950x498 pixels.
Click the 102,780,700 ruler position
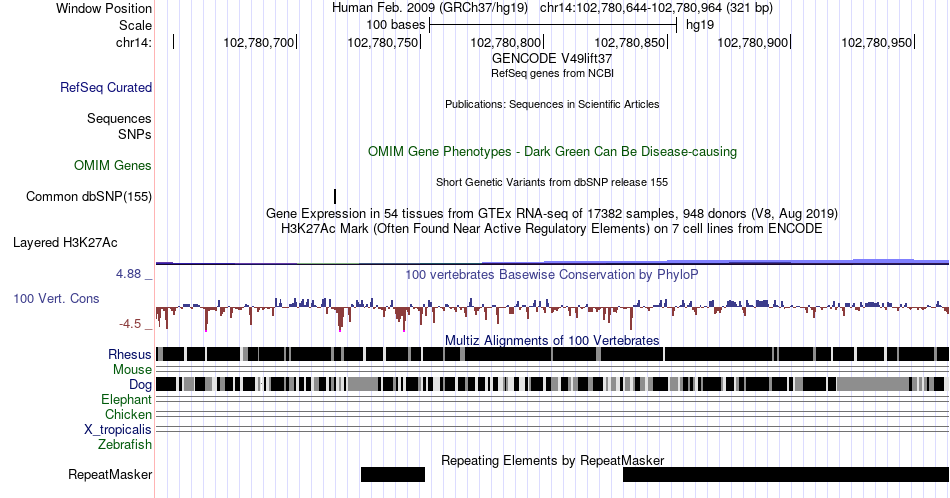259,42
